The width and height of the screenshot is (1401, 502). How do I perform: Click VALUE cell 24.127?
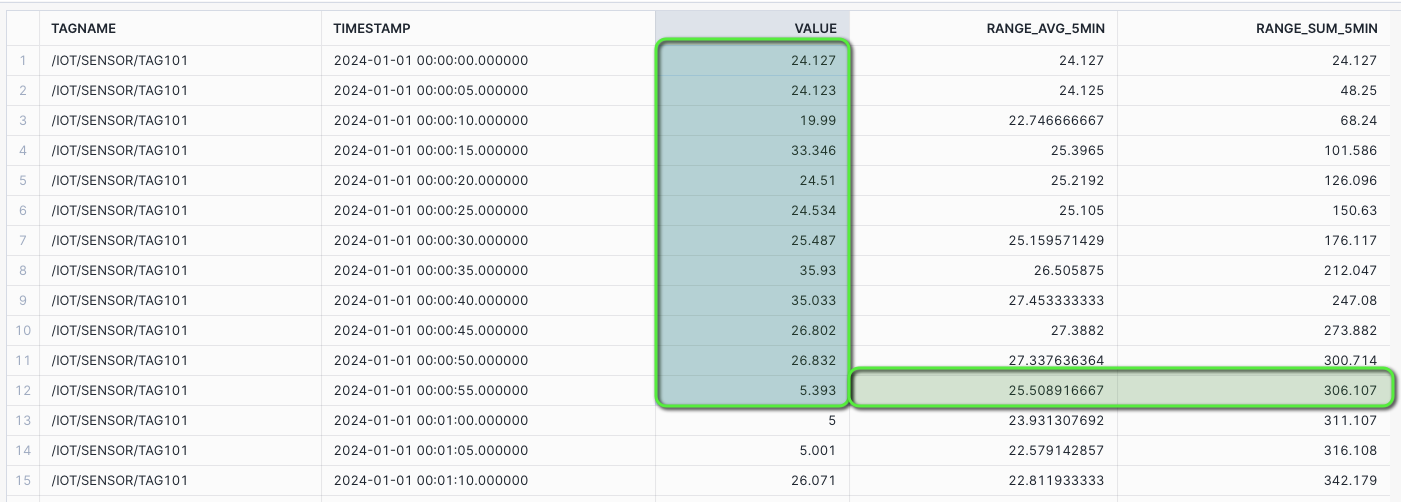[x=752, y=60]
